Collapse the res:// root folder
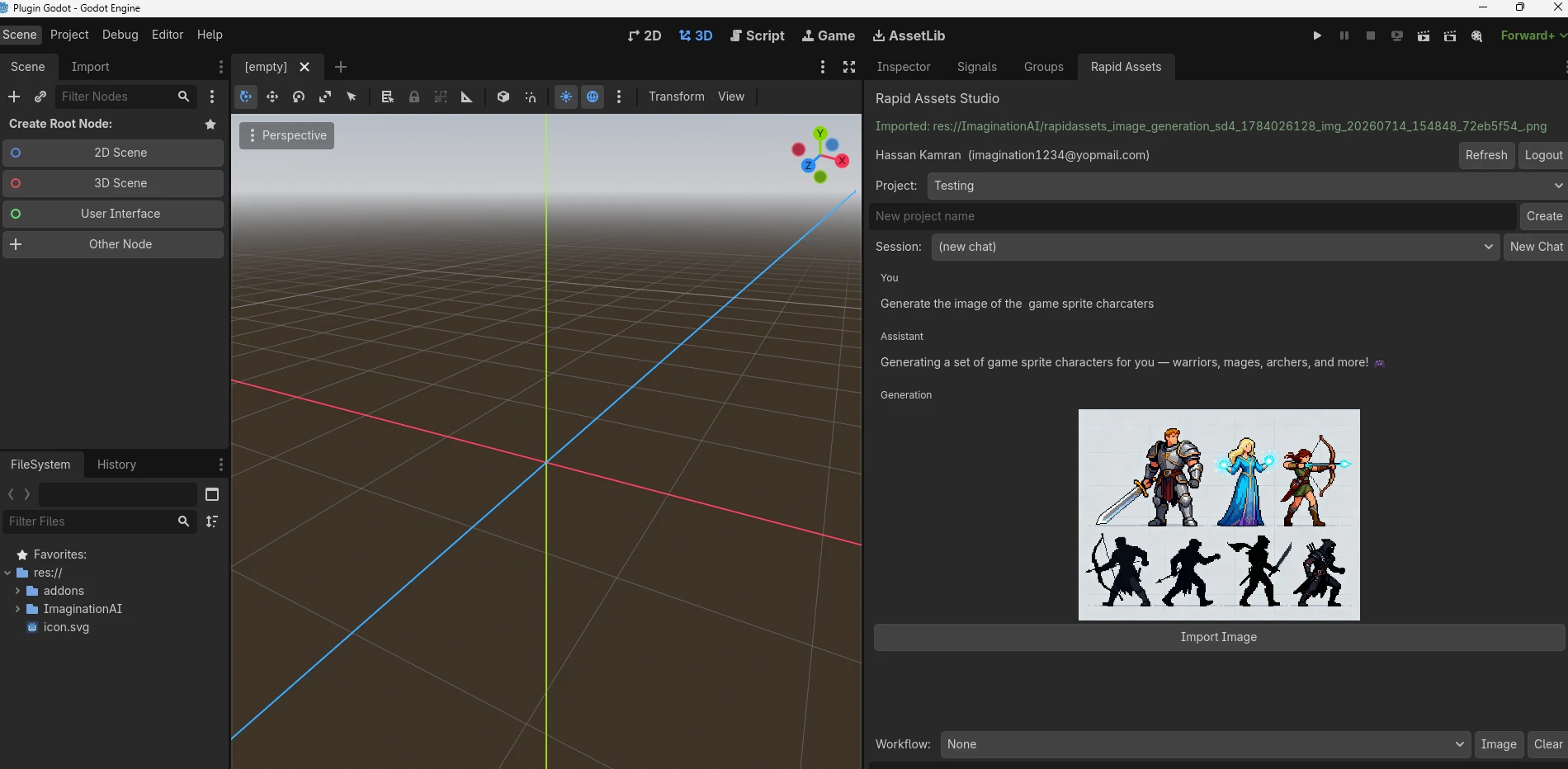The image size is (1568, 769). (x=7, y=573)
